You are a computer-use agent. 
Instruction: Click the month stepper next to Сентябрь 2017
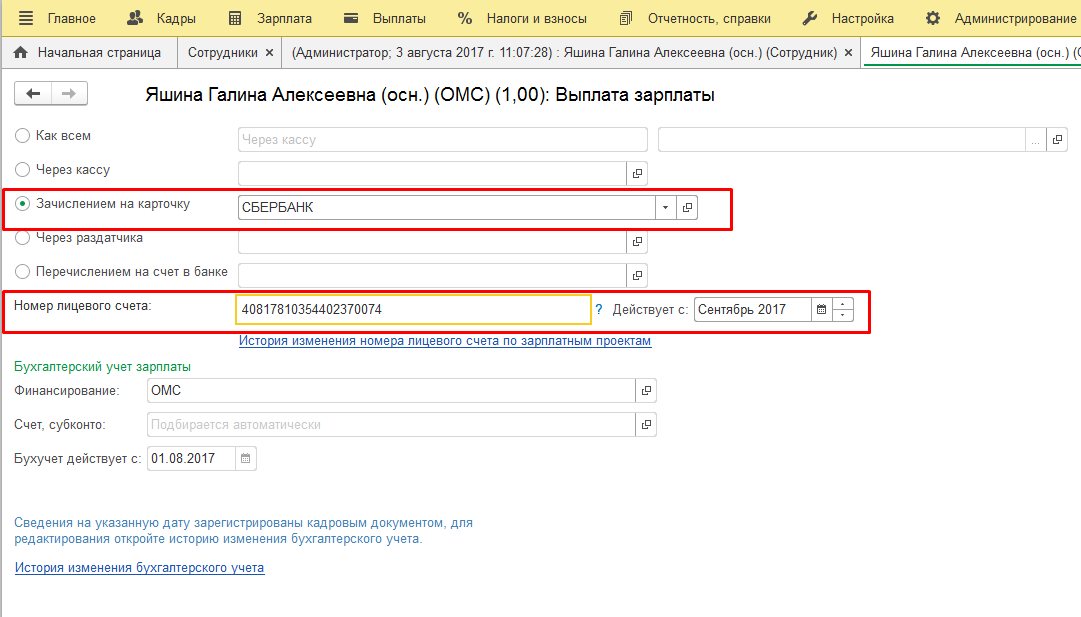[843, 310]
